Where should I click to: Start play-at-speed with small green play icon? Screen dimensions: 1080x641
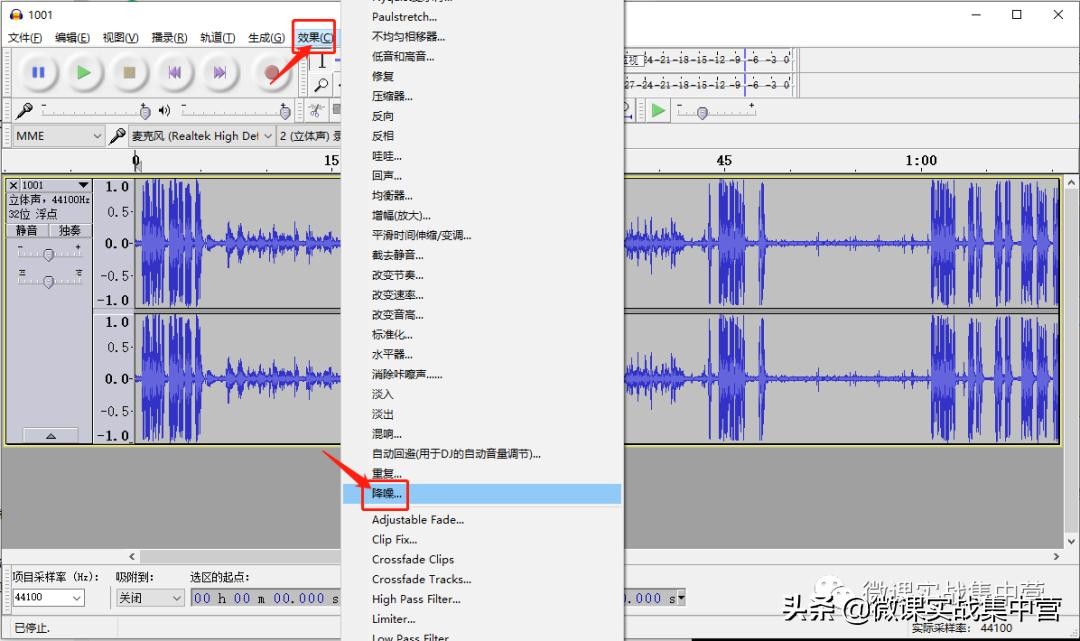click(658, 110)
